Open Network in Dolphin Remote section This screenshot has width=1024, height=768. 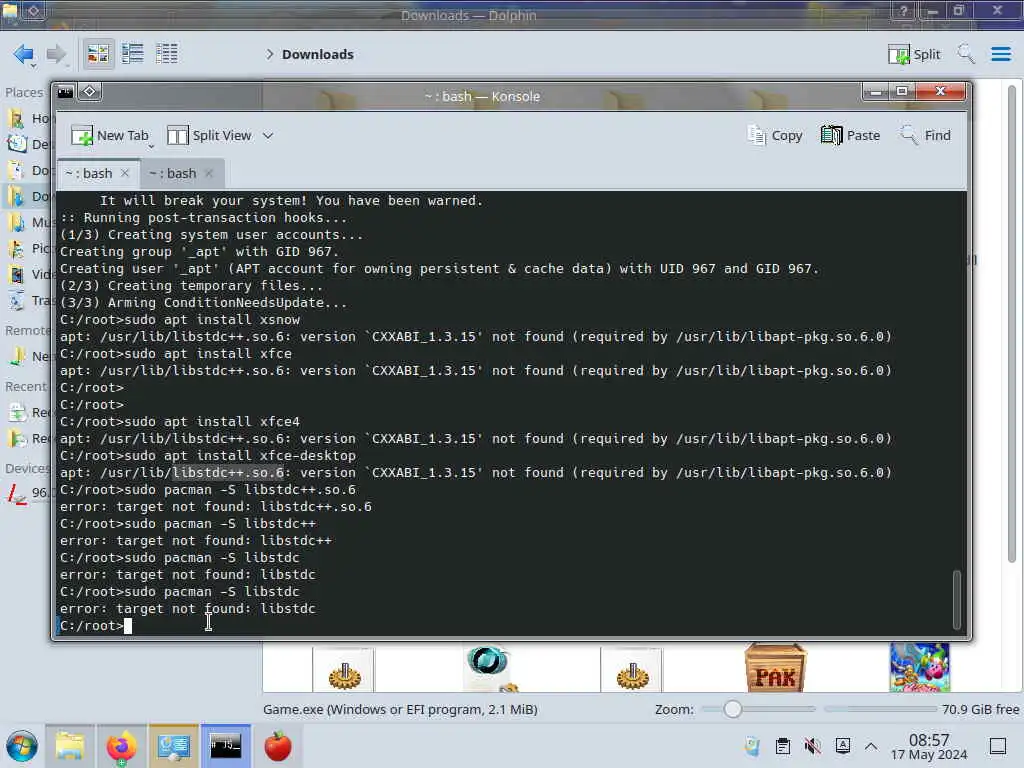pyautogui.click(x=29, y=357)
